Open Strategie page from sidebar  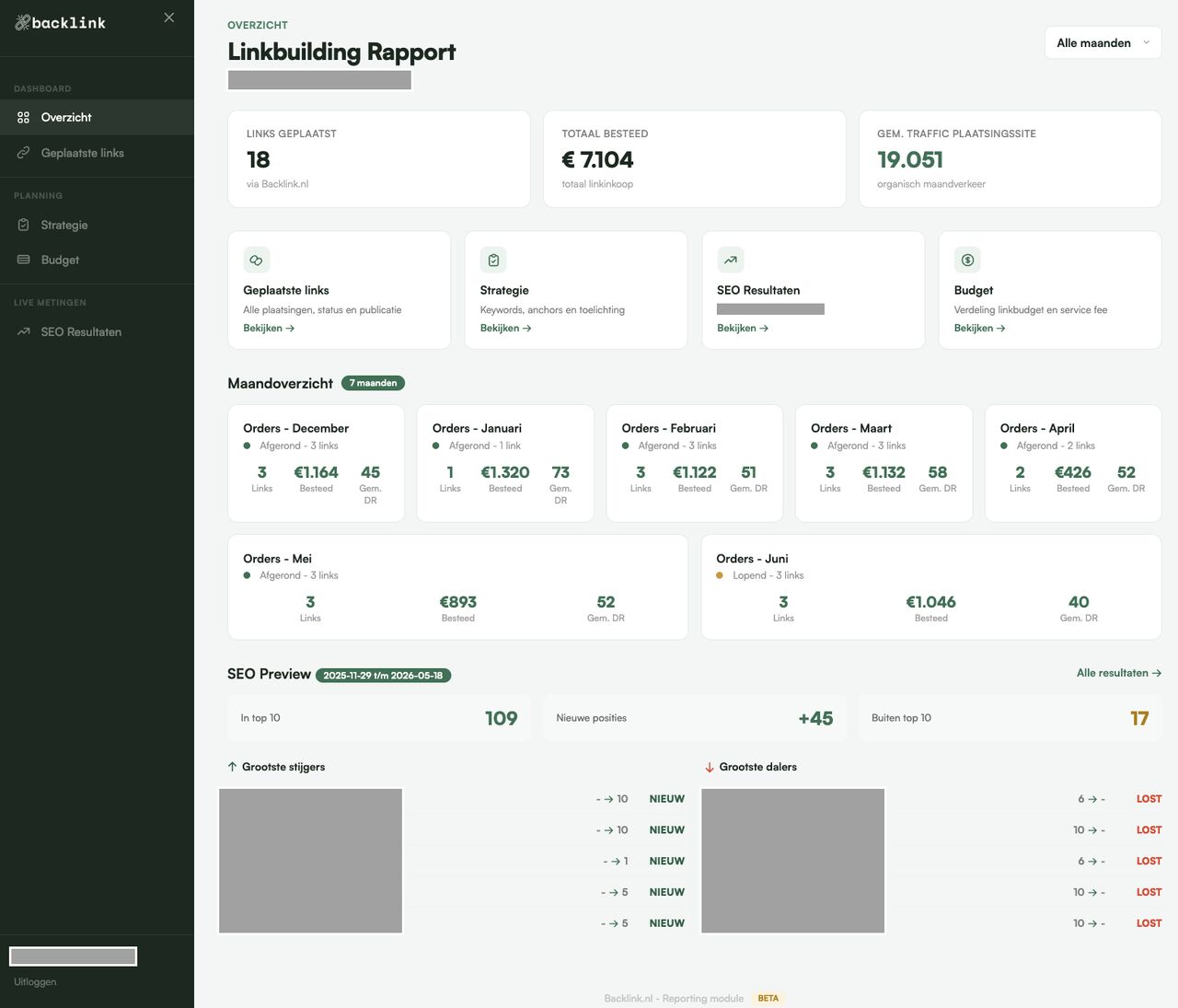coord(97,226)
